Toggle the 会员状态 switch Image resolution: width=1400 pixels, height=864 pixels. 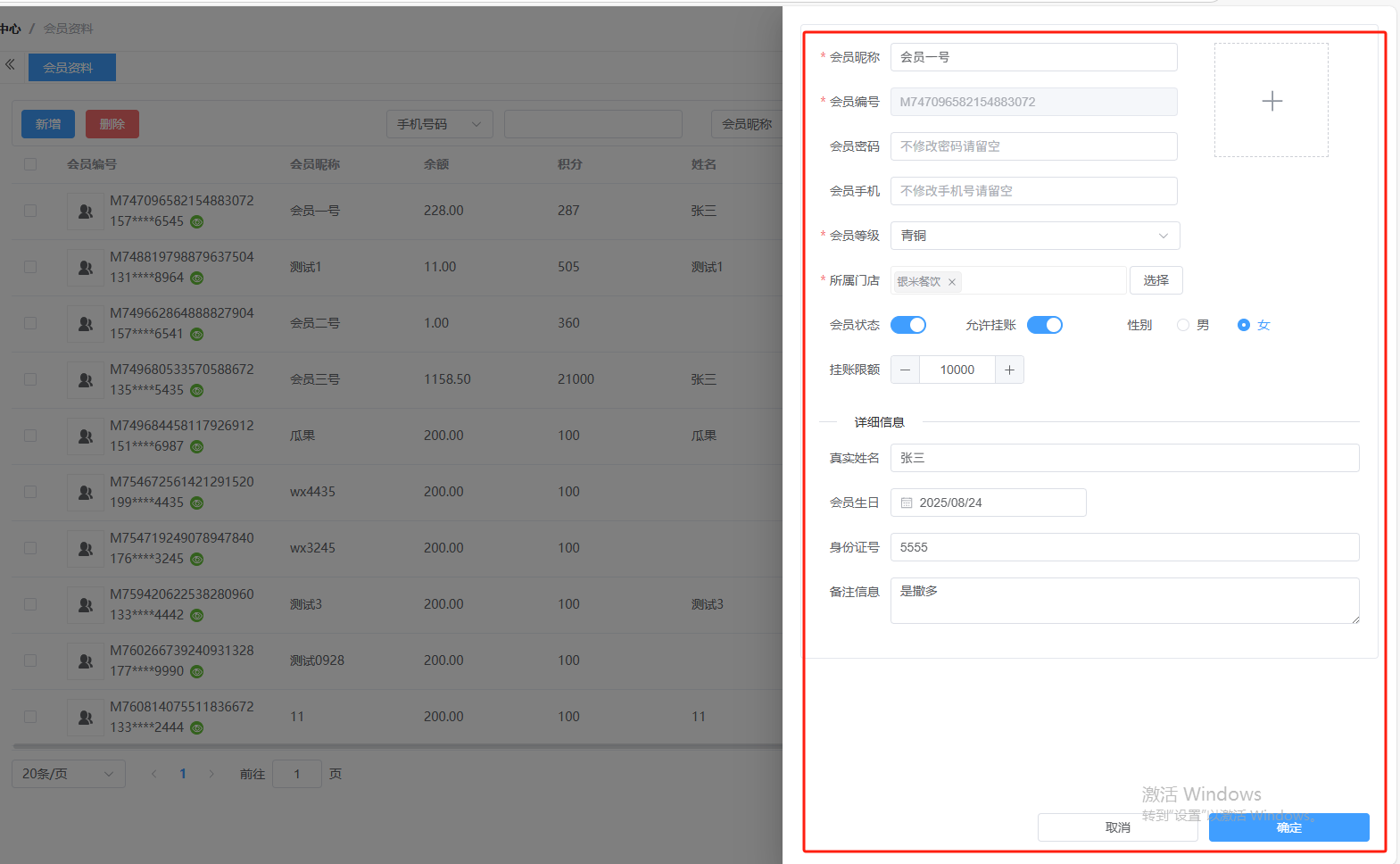pyautogui.click(x=908, y=325)
